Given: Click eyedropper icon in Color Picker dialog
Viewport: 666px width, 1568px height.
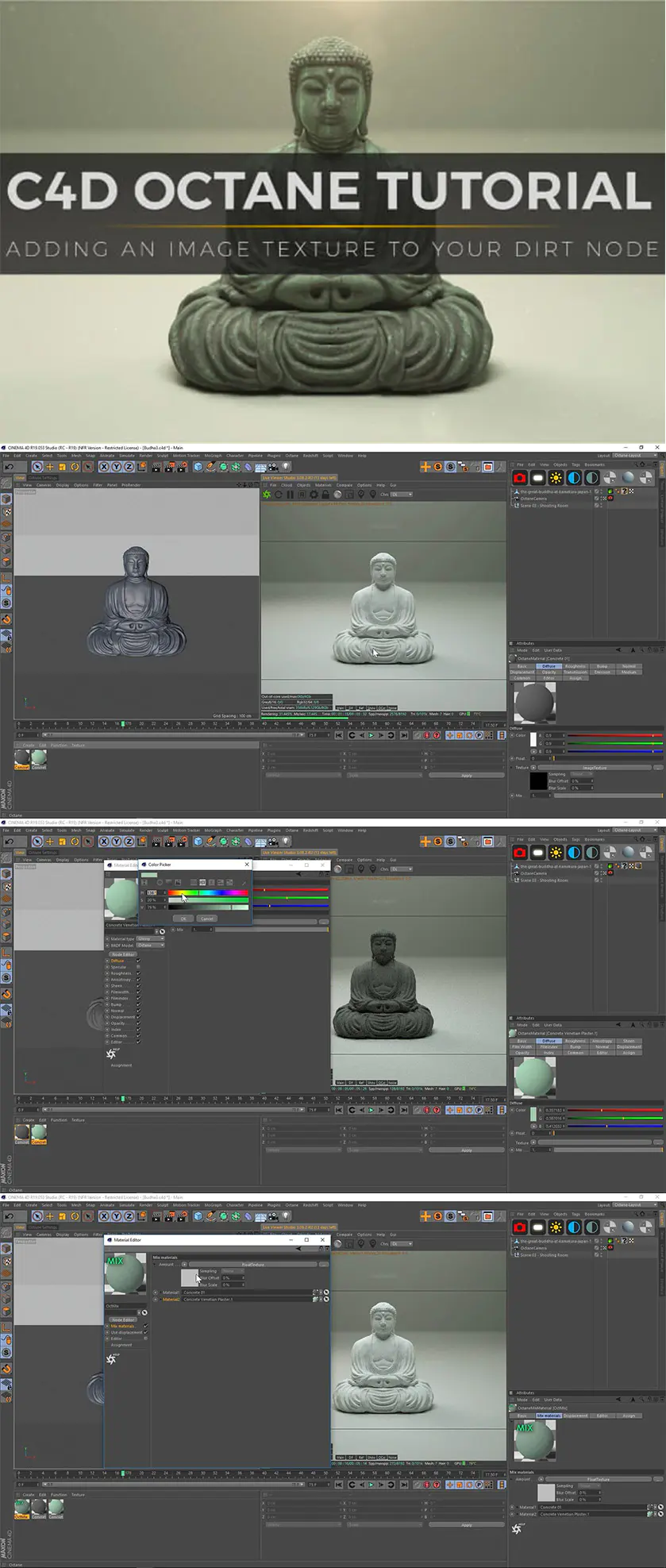Looking at the screenshot, I should (x=244, y=882).
